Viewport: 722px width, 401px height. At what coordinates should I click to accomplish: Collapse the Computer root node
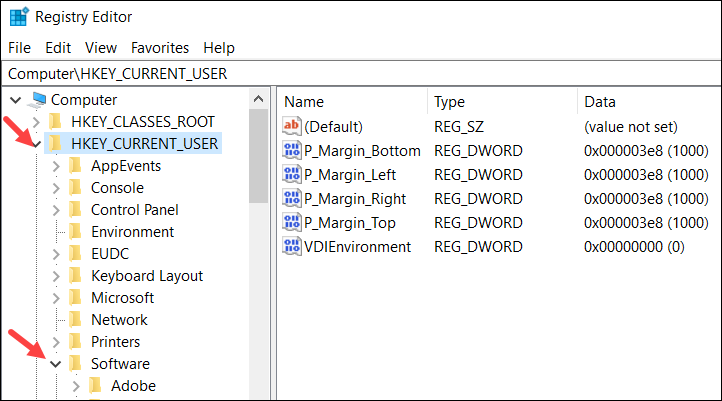click(16, 100)
